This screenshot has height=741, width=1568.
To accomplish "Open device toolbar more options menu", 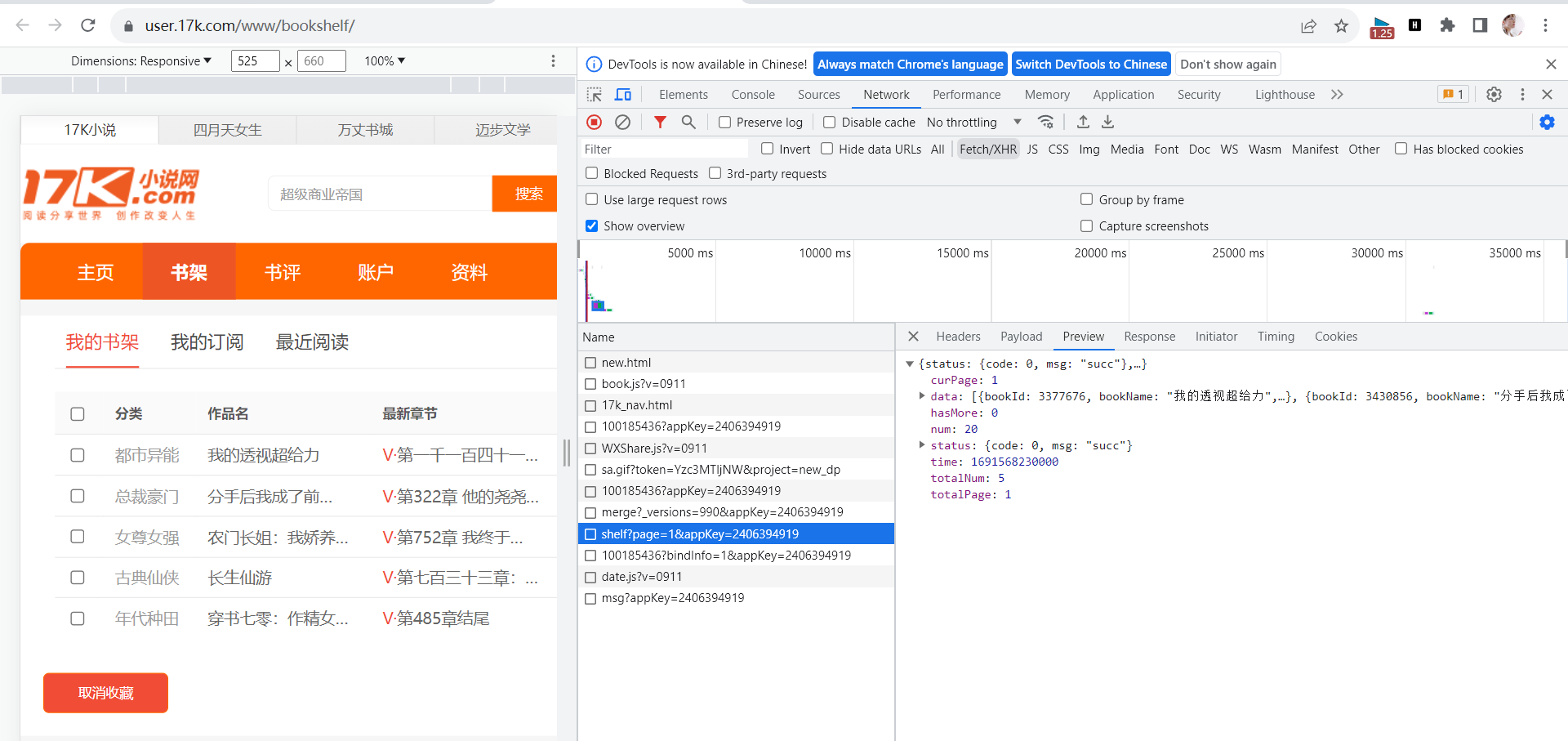I will click(553, 61).
